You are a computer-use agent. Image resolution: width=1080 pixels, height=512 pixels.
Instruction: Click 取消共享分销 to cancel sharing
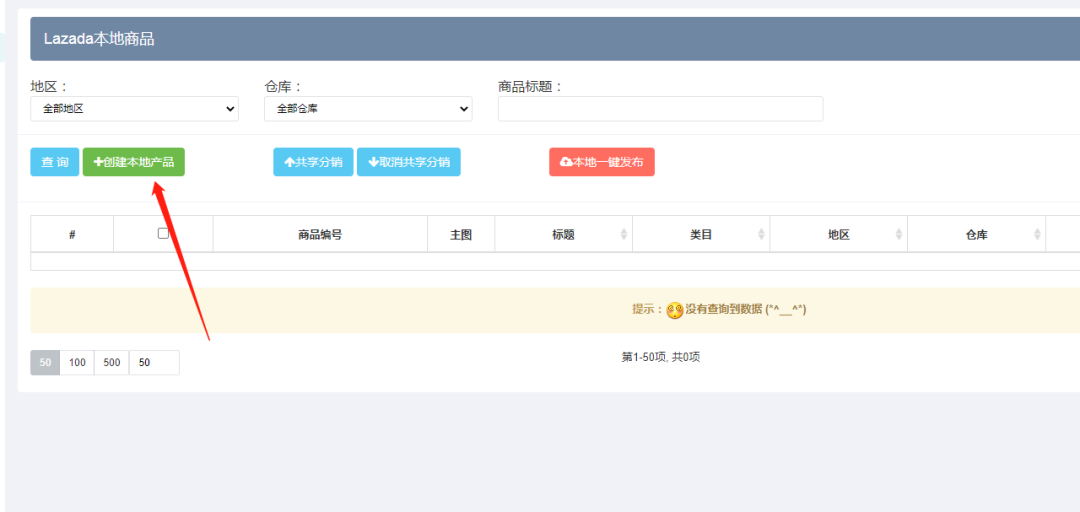tap(408, 162)
